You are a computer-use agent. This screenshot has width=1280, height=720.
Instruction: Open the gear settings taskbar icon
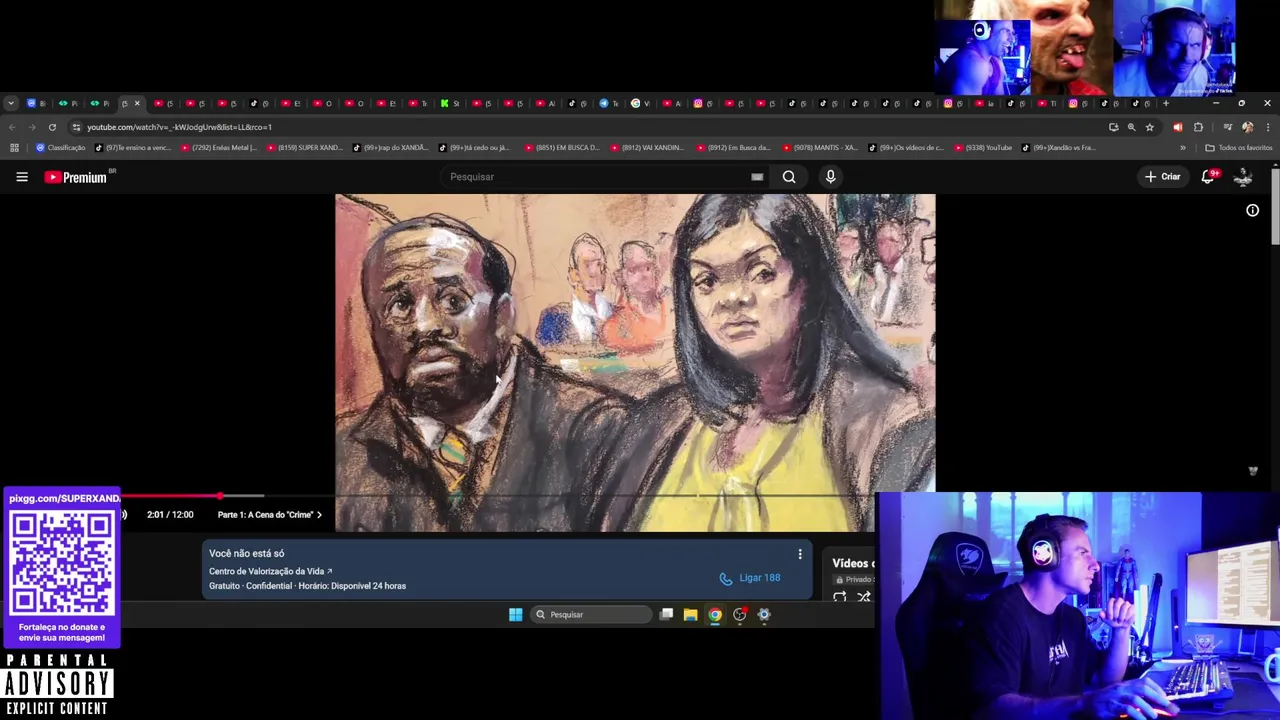click(764, 615)
